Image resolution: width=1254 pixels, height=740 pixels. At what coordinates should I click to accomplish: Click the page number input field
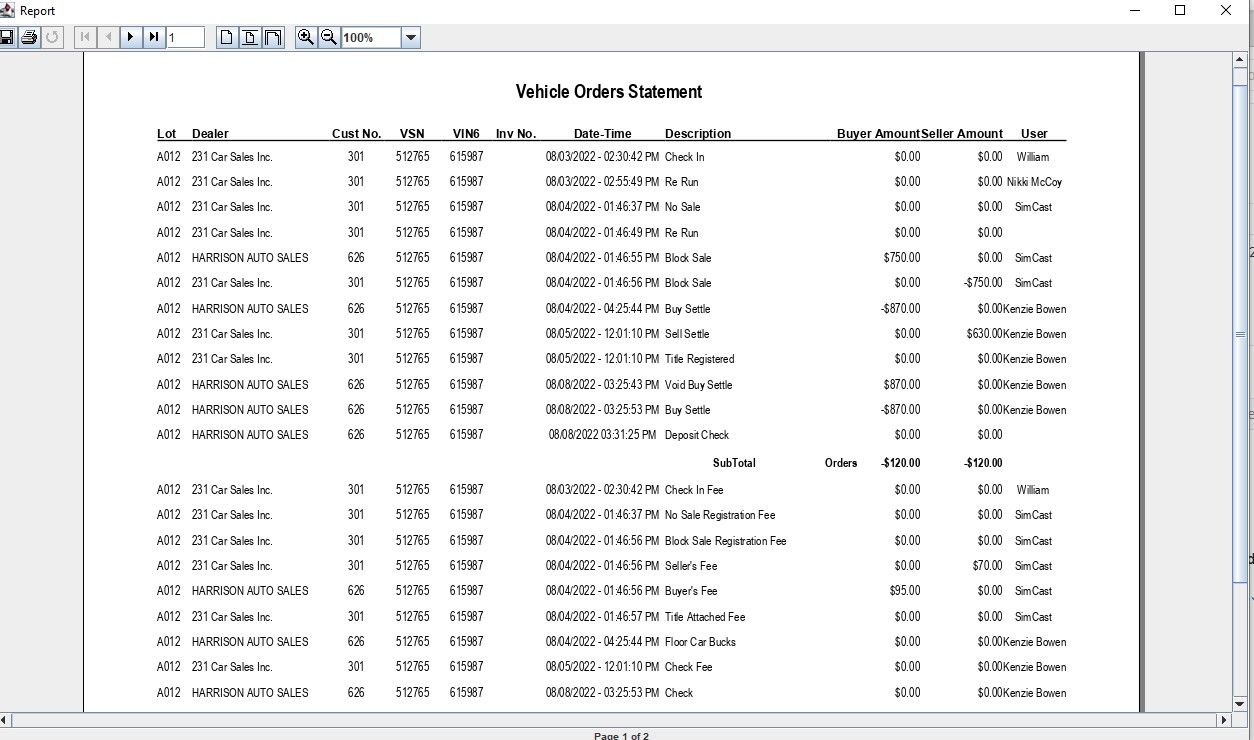point(186,38)
